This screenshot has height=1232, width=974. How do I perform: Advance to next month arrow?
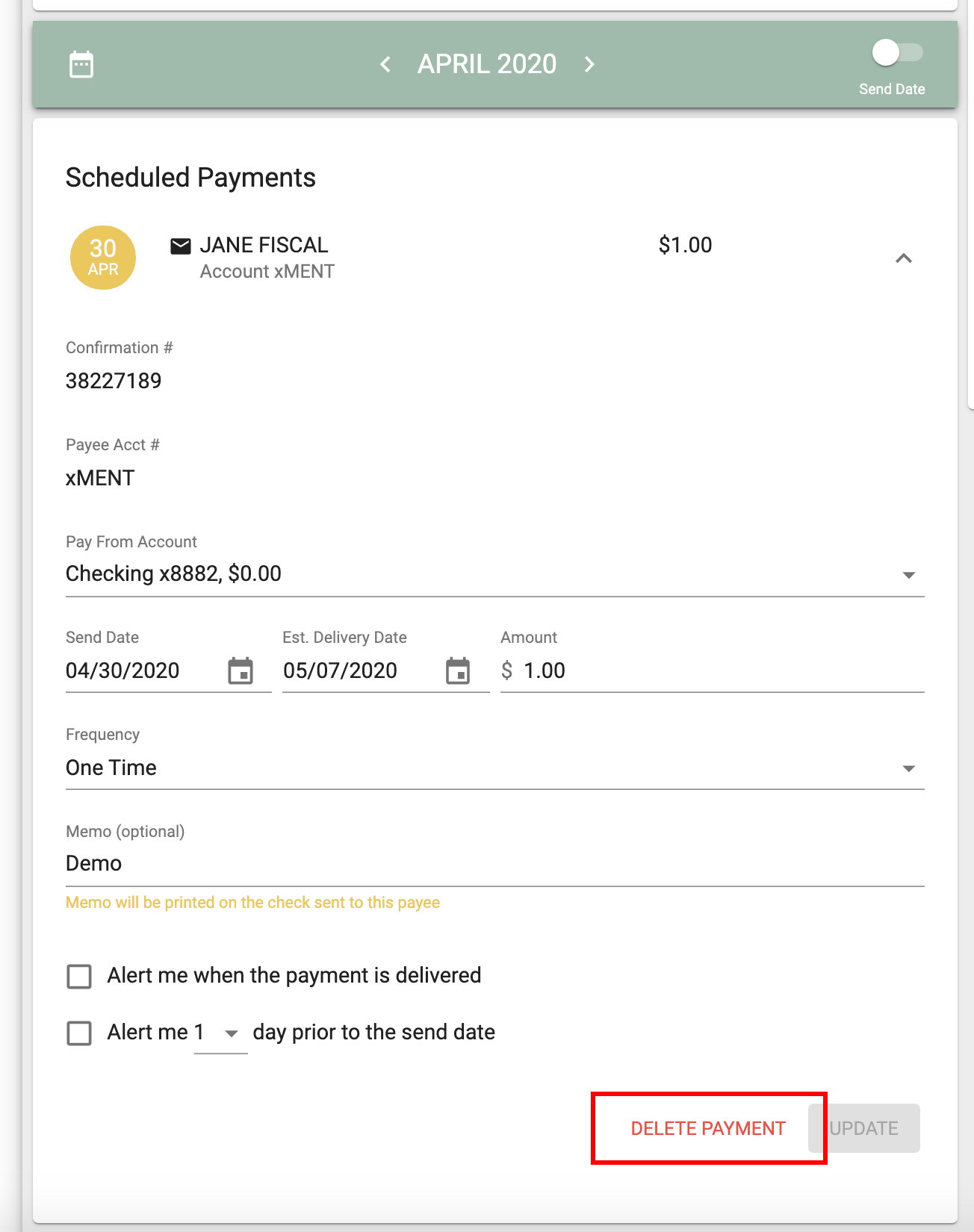coord(589,64)
